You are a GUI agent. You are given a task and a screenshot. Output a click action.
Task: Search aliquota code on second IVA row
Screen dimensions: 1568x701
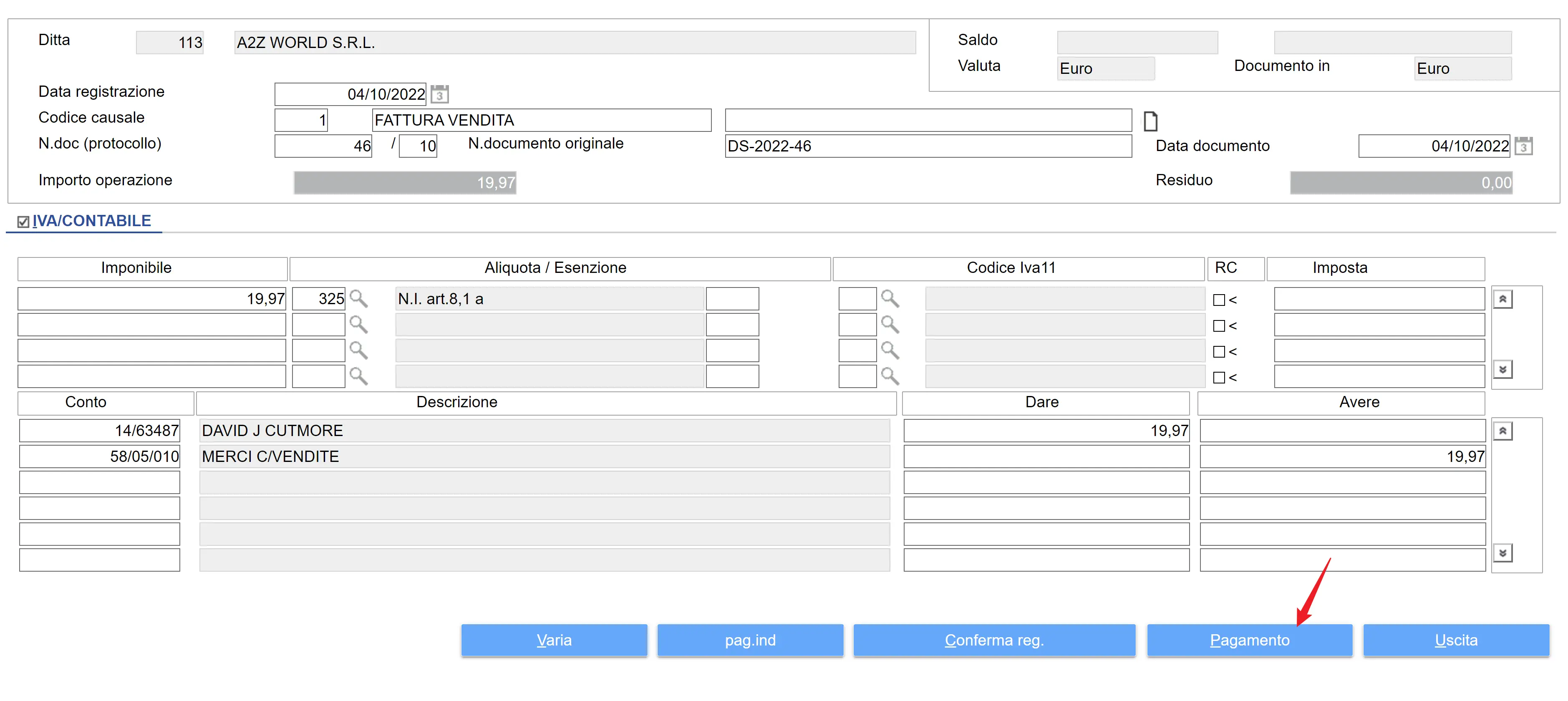pos(358,325)
